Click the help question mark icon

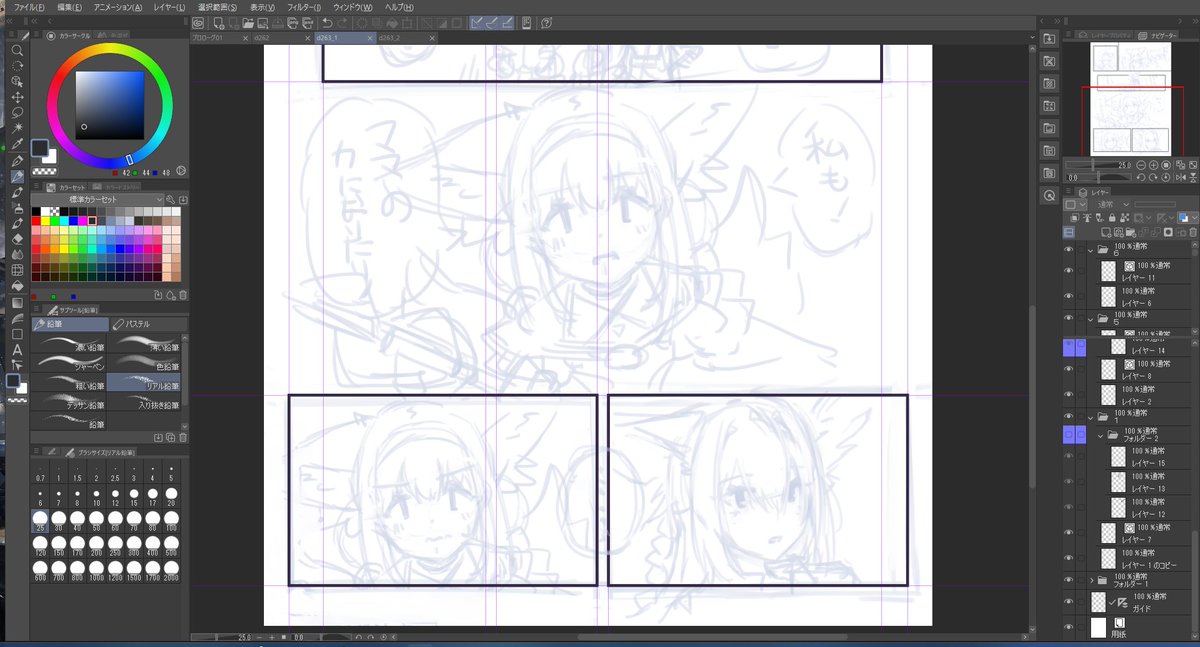(x=548, y=23)
